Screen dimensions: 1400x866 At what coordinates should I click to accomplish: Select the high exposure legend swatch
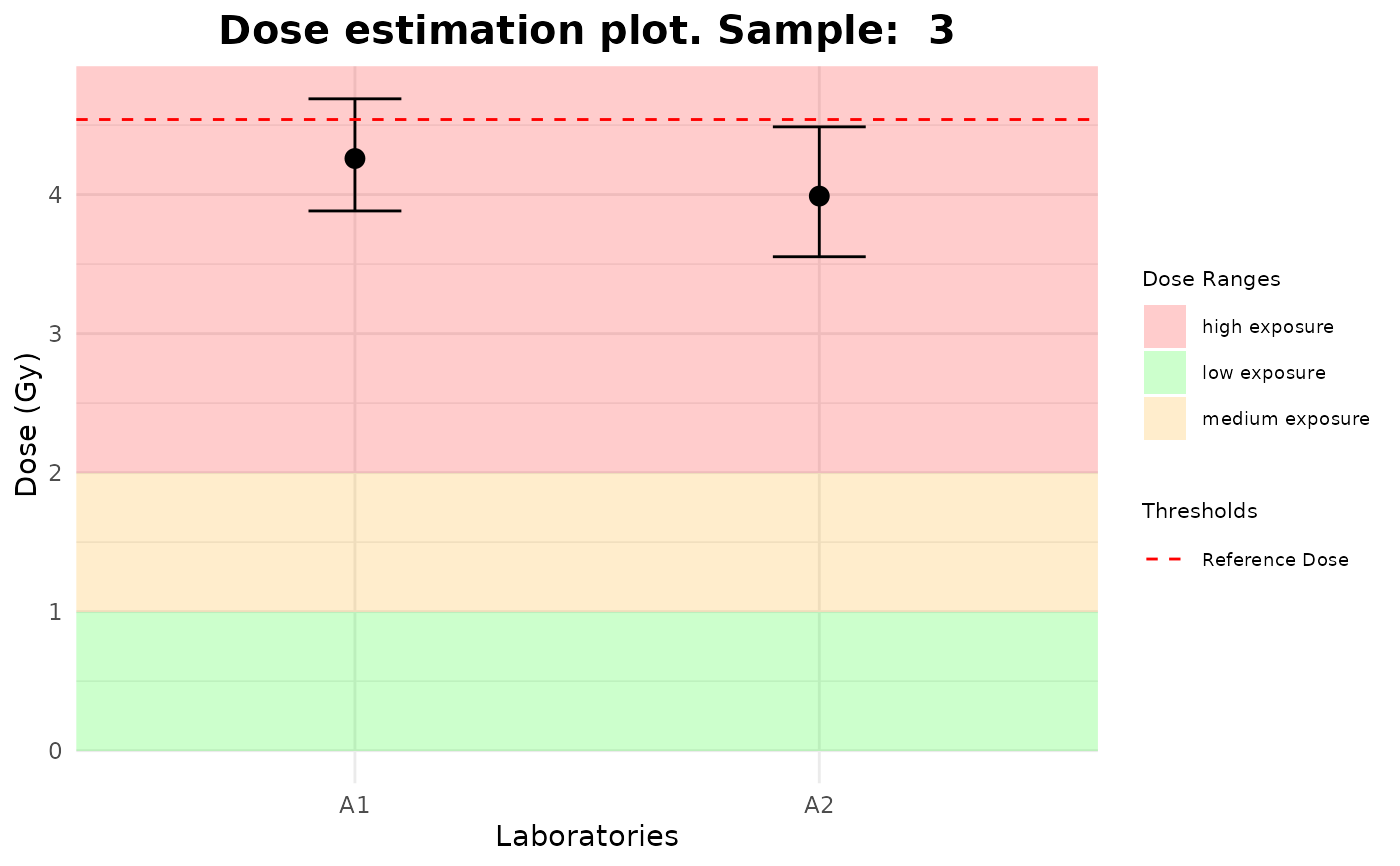point(1165,327)
